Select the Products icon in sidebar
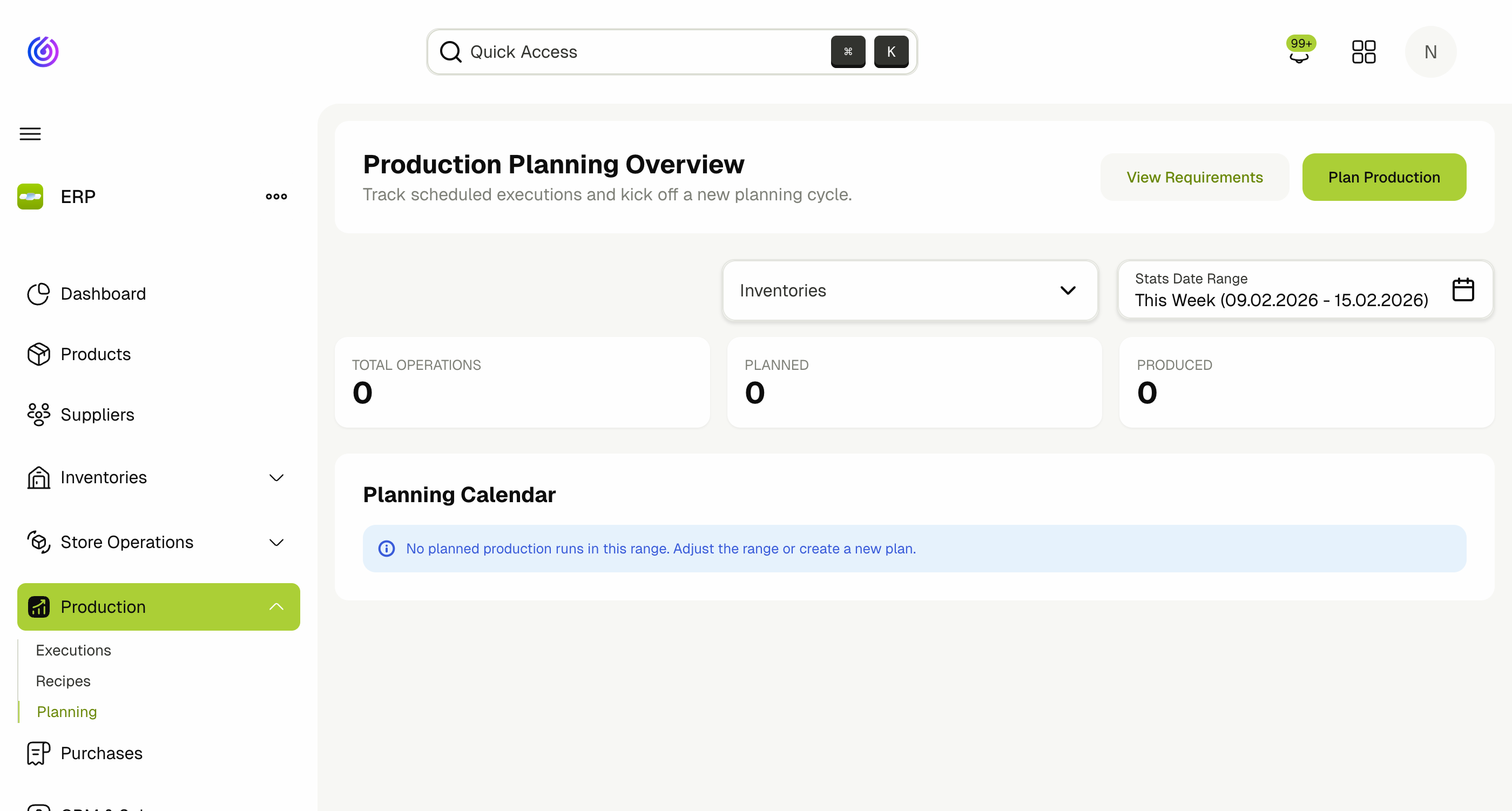Viewport: 1512px width, 811px height. (x=38, y=354)
